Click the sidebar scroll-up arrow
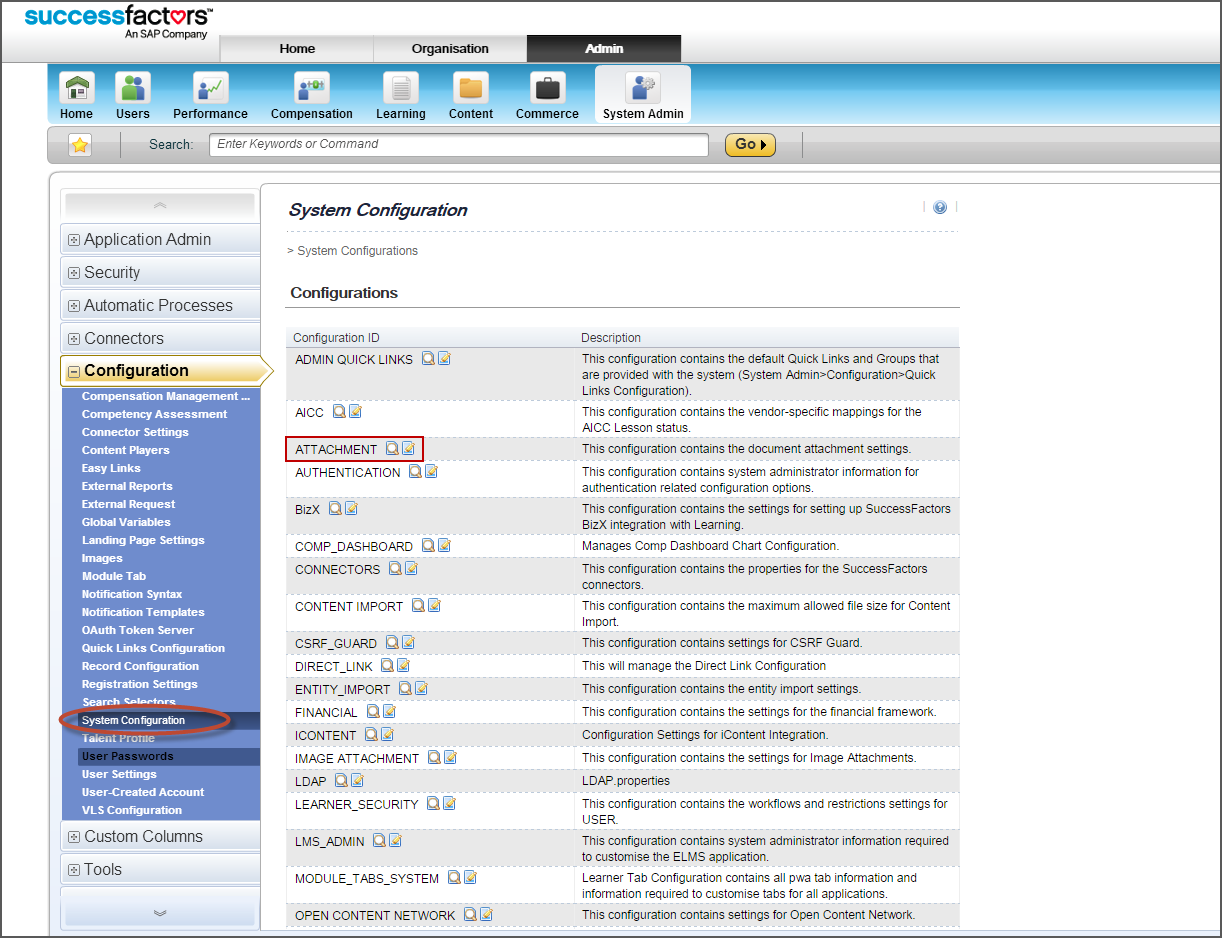 [x=160, y=205]
